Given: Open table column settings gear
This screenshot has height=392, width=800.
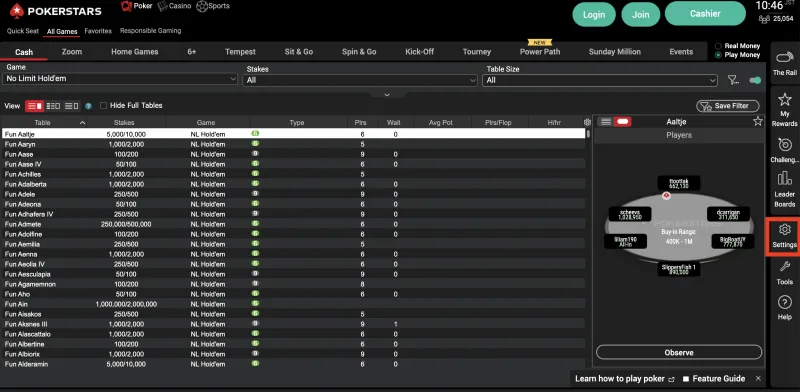Looking at the screenshot, I should click(x=587, y=122).
